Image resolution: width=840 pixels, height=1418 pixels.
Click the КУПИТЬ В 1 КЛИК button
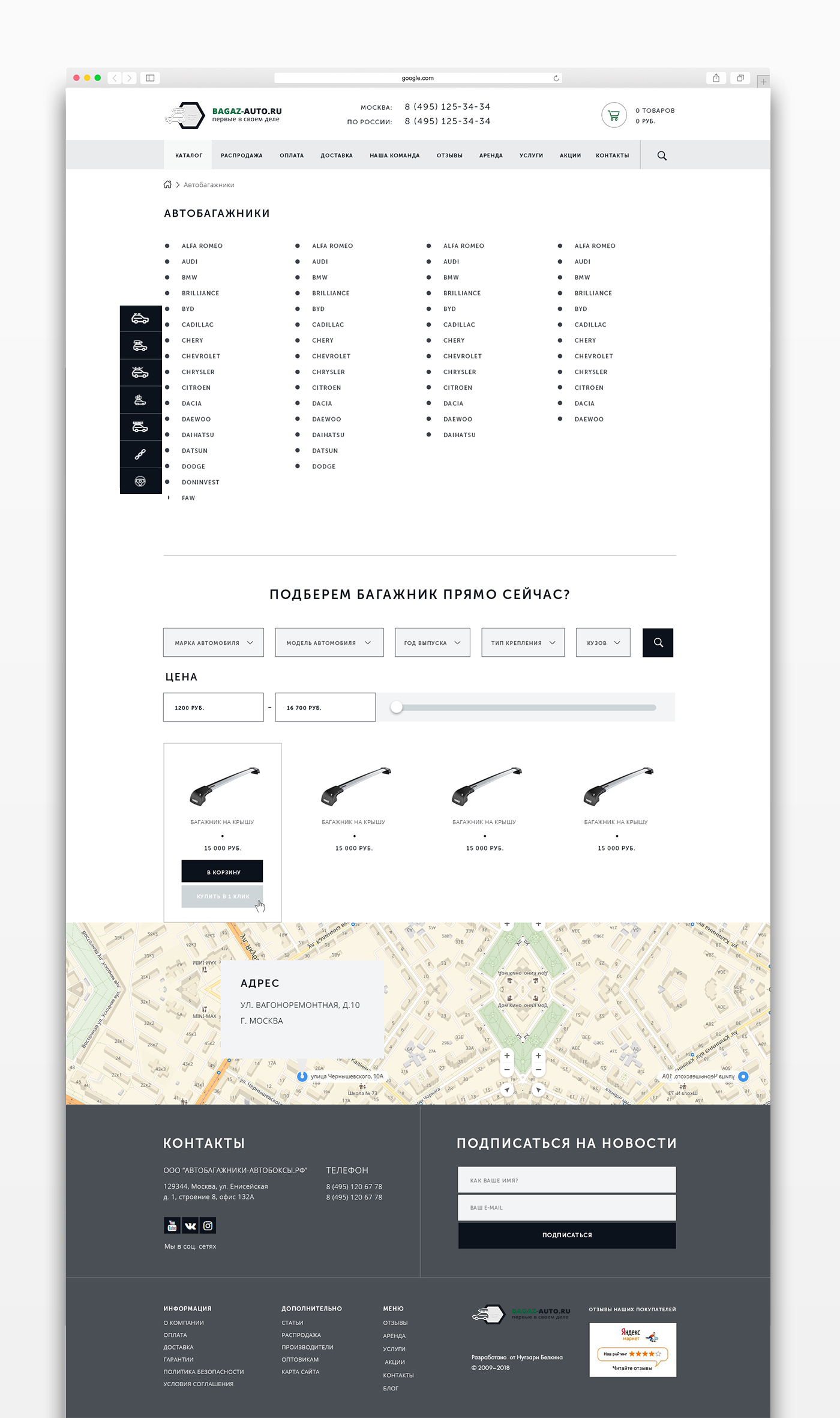[x=222, y=896]
